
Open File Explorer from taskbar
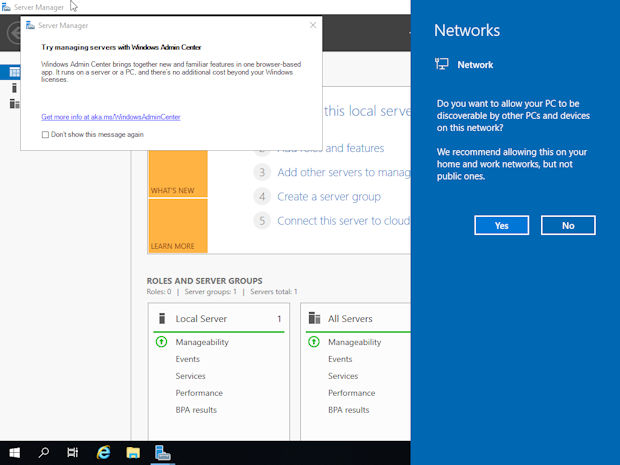click(x=133, y=453)
